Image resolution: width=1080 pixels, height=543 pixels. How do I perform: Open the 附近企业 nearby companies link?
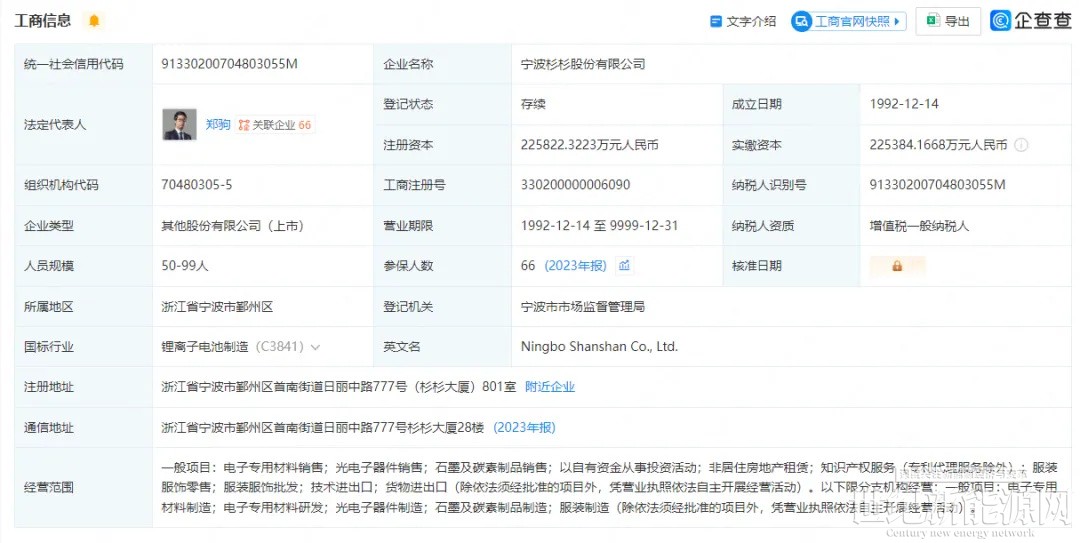[x=550, y=387]
